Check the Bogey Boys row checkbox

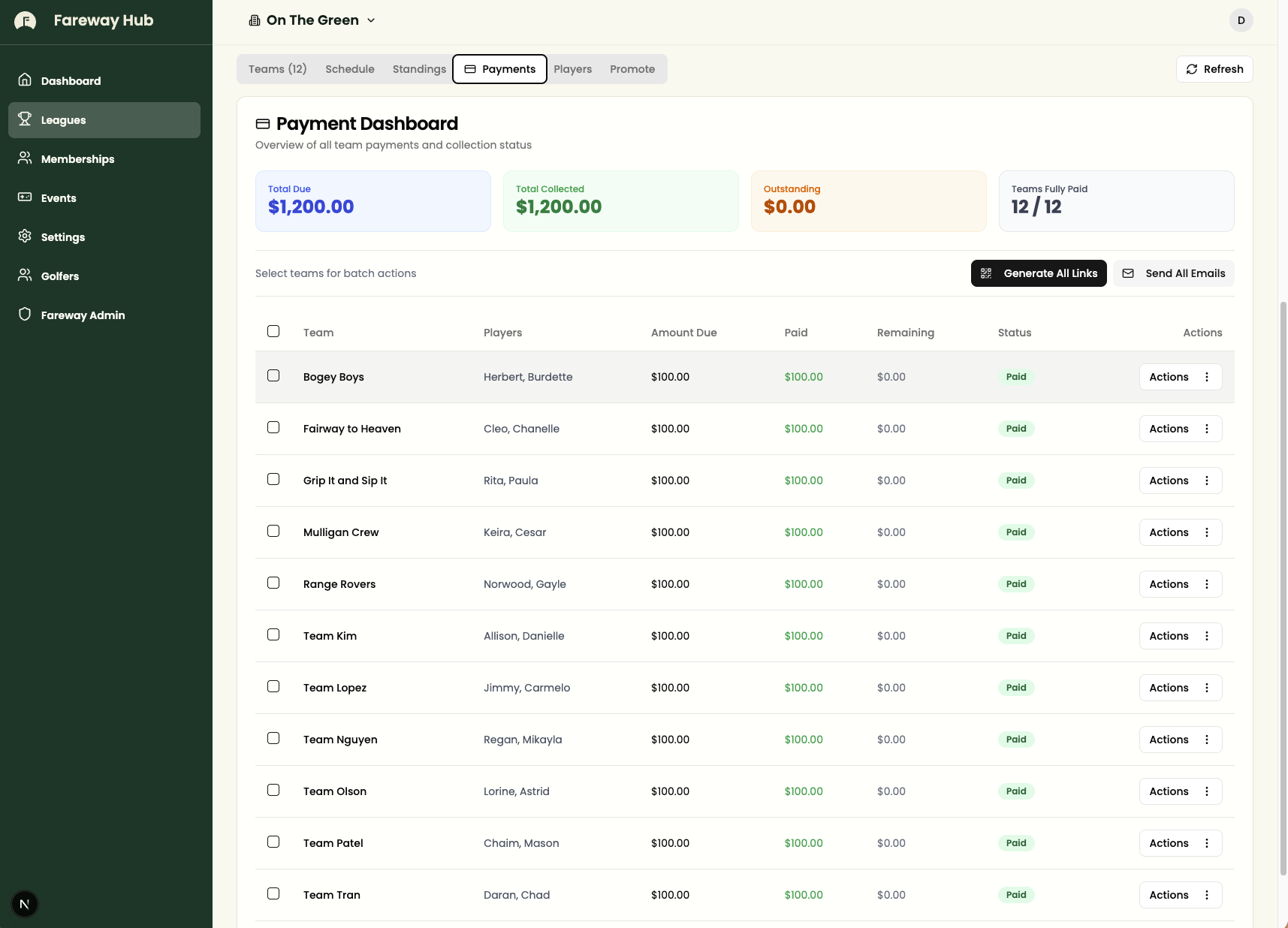pyautogui.click(x=273, y=375)
